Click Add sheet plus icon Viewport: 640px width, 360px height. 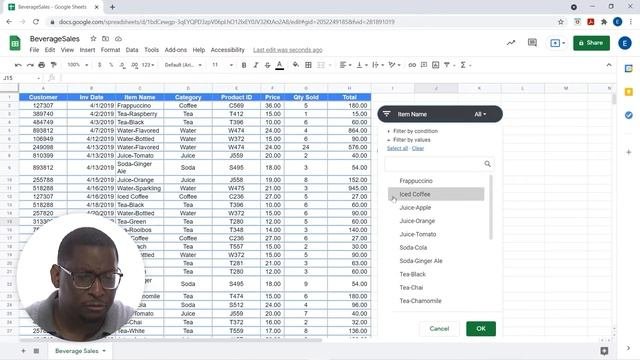tap(23, 351)
